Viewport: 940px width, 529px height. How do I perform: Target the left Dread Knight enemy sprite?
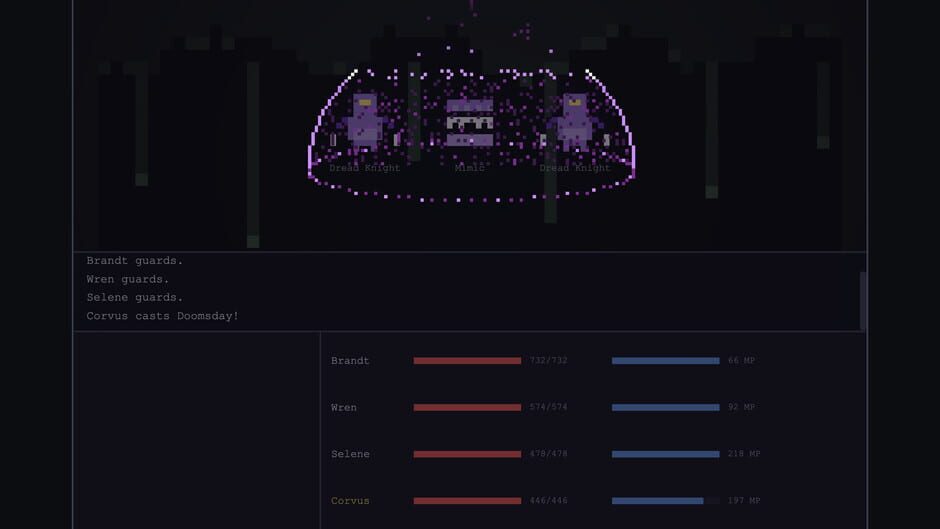coord(364,122)
